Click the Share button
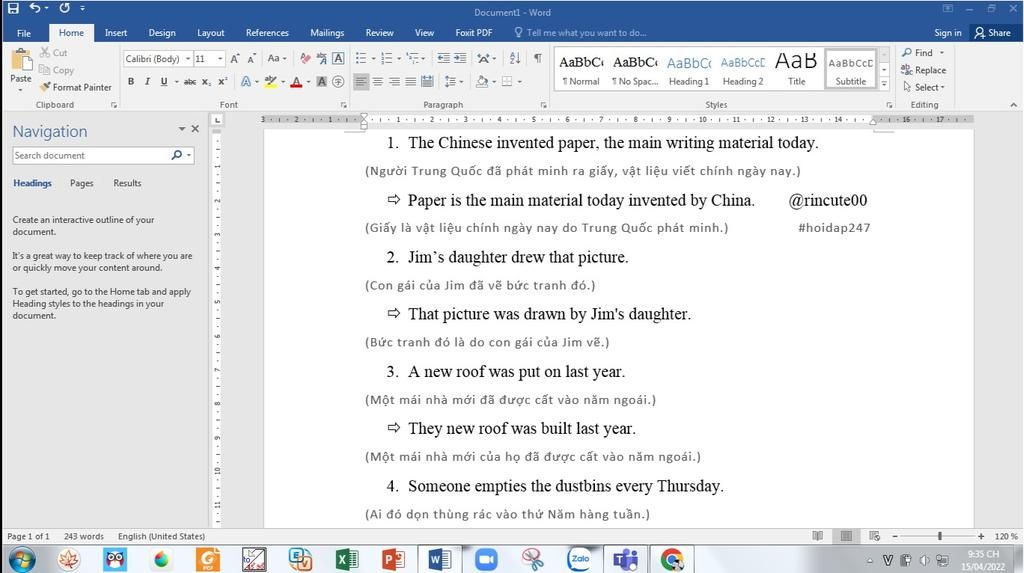This screenshot has width=1024, height=573. [x=993, y=33]
